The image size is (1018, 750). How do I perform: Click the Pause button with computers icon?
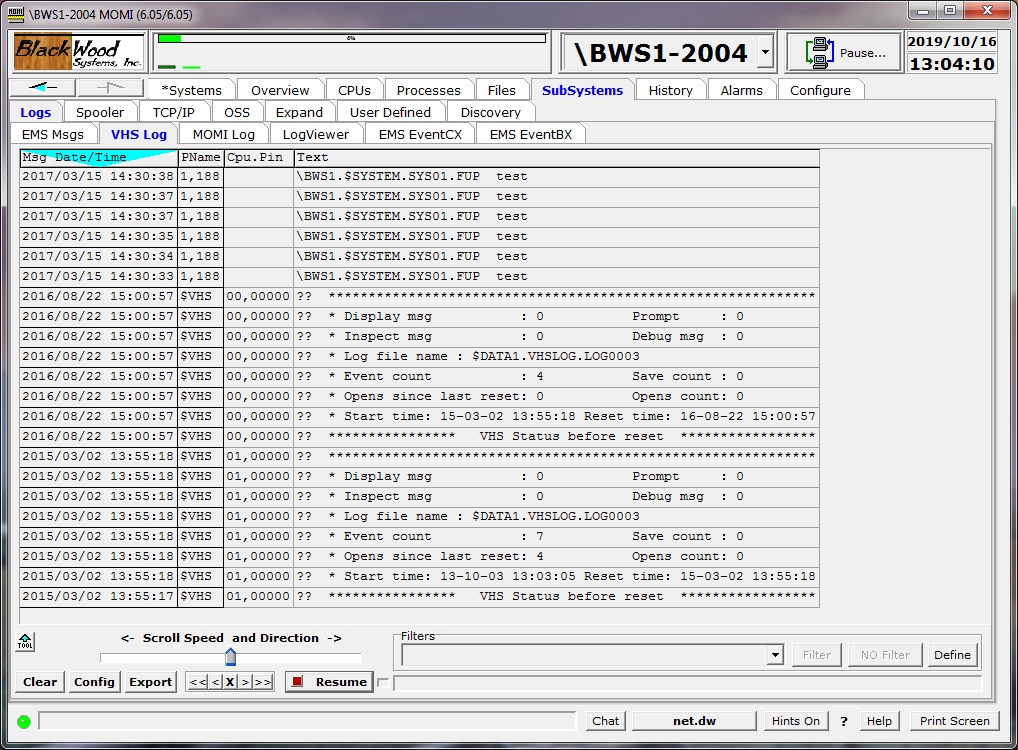[844, 53]
